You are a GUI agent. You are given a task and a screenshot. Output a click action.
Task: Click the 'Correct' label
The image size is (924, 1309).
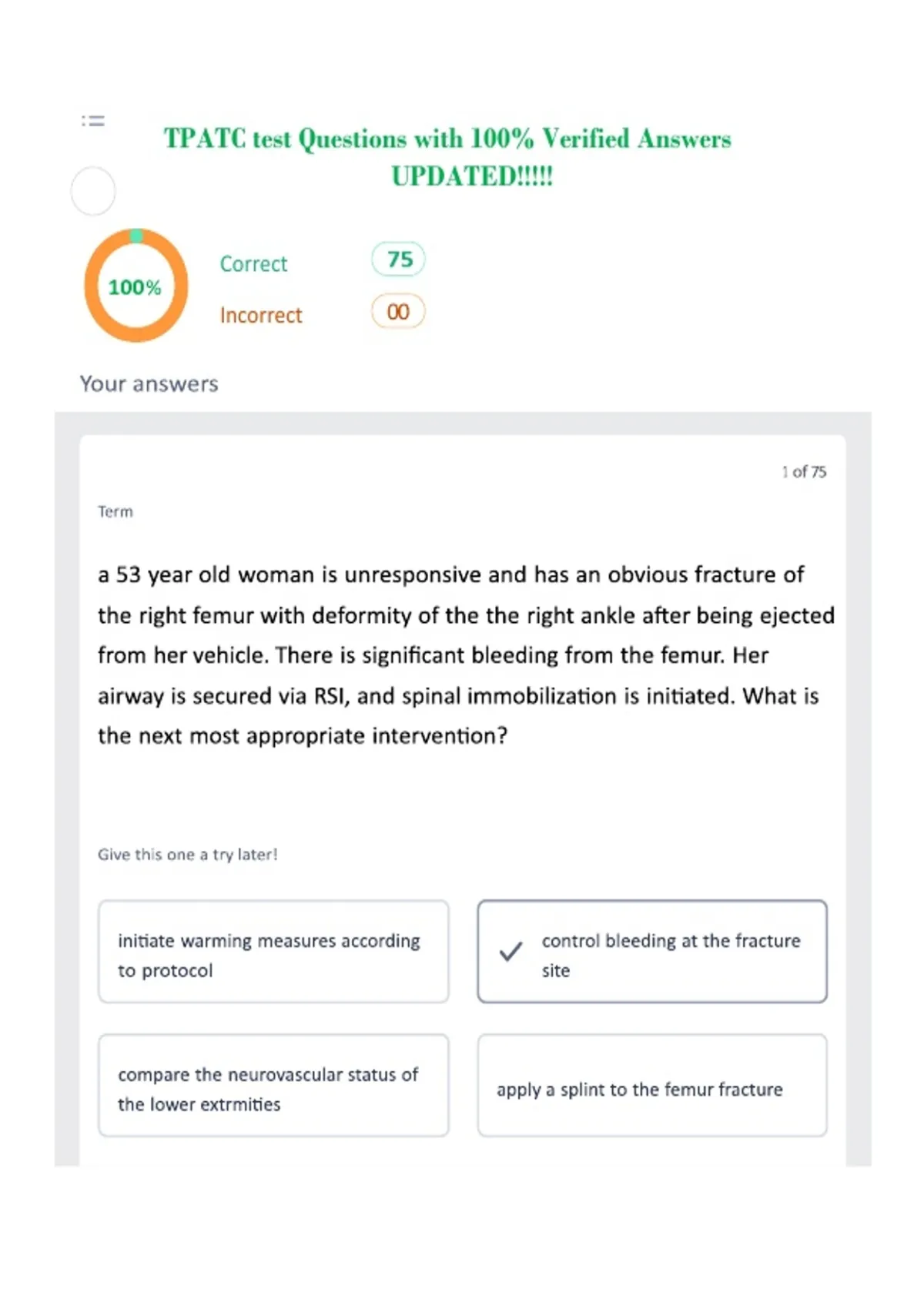pos(253,264)
